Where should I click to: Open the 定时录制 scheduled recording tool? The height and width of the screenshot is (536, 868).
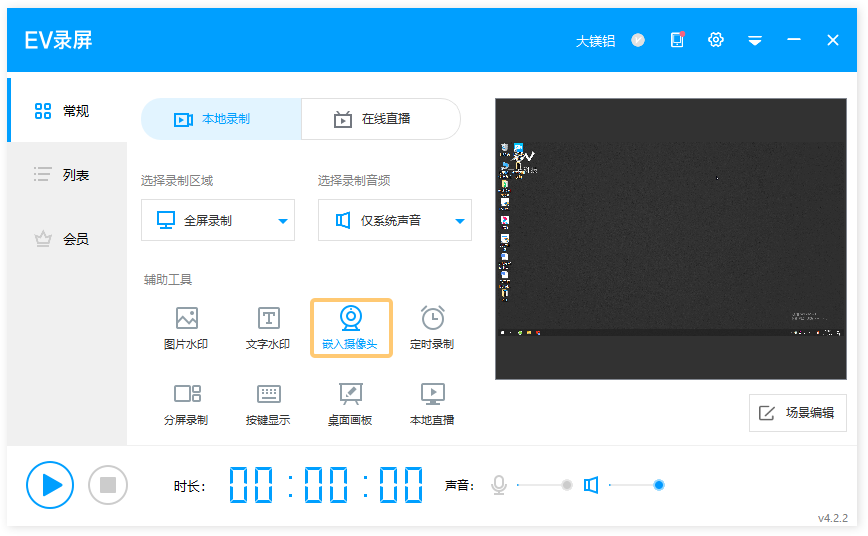(x=432, y=328)
